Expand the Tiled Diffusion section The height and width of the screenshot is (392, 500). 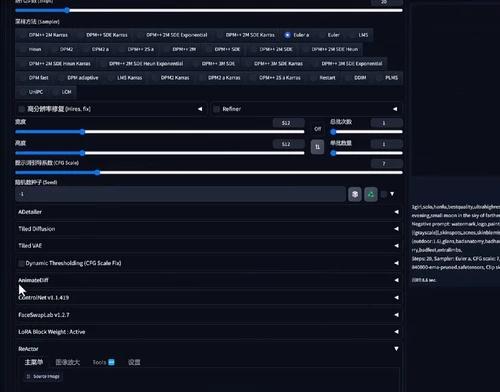click(x=209, y=229)
